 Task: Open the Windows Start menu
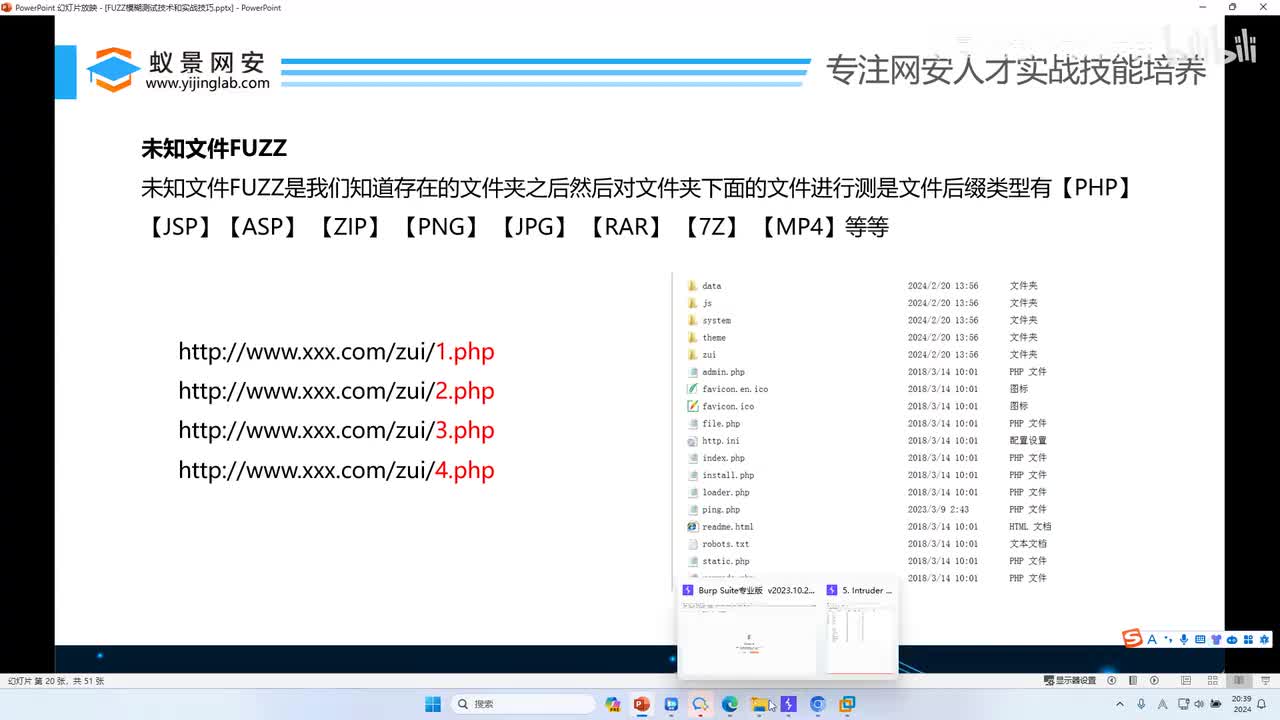pos(433,704)
